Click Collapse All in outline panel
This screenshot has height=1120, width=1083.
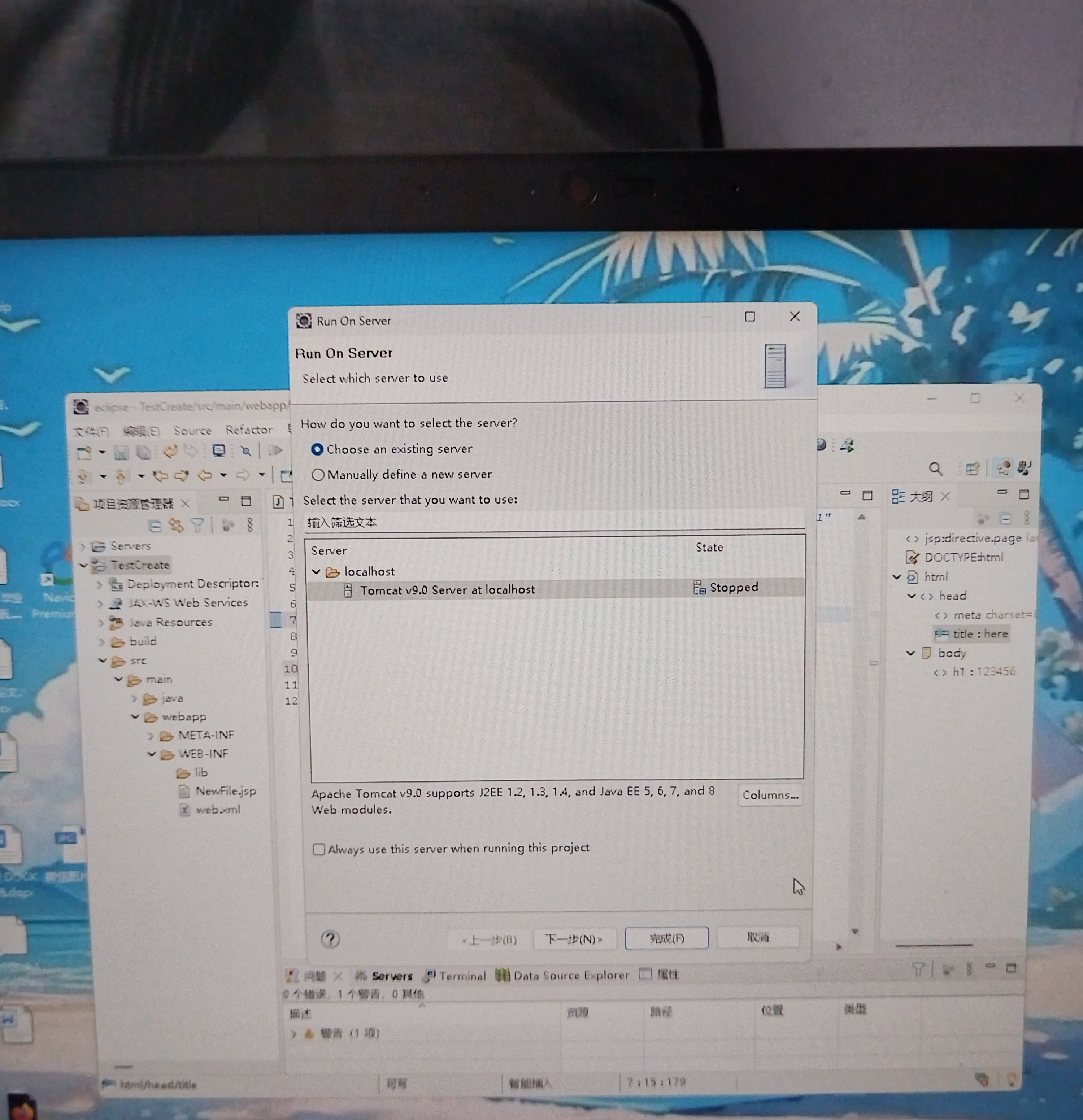click(x=1006, y=519)
